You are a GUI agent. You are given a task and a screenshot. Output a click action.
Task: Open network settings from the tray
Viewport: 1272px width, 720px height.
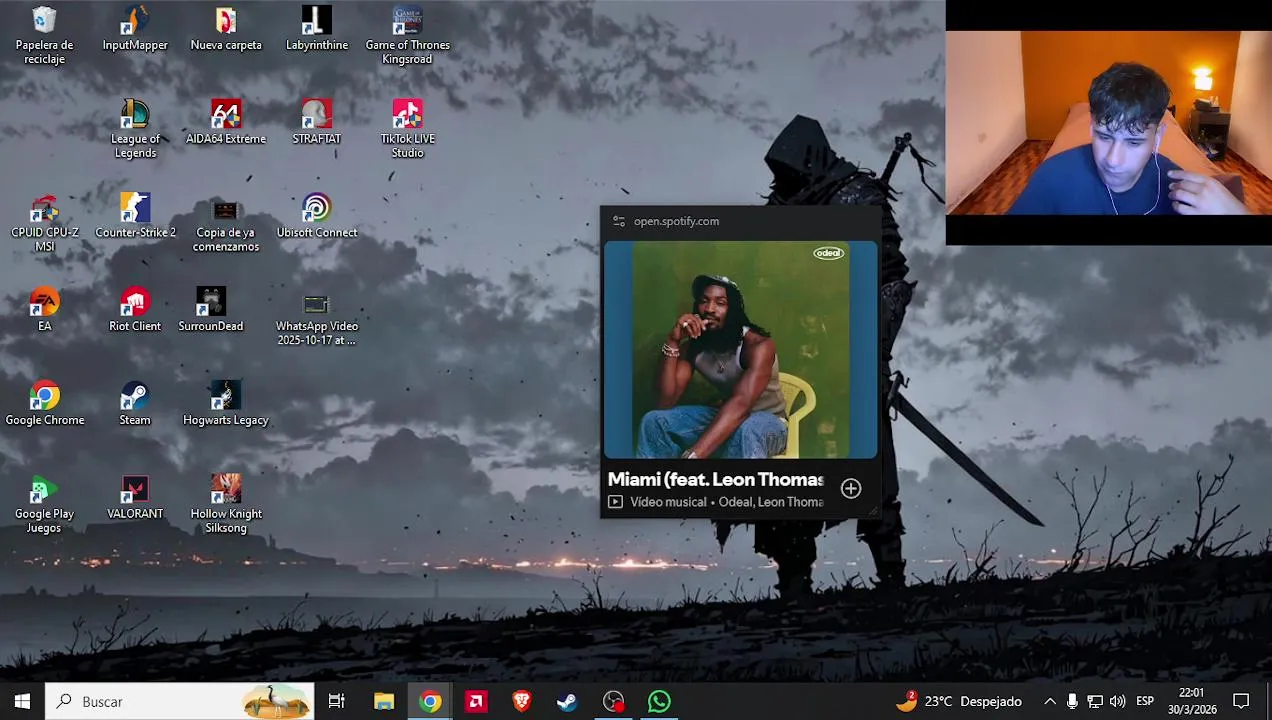coord(1095,701)
